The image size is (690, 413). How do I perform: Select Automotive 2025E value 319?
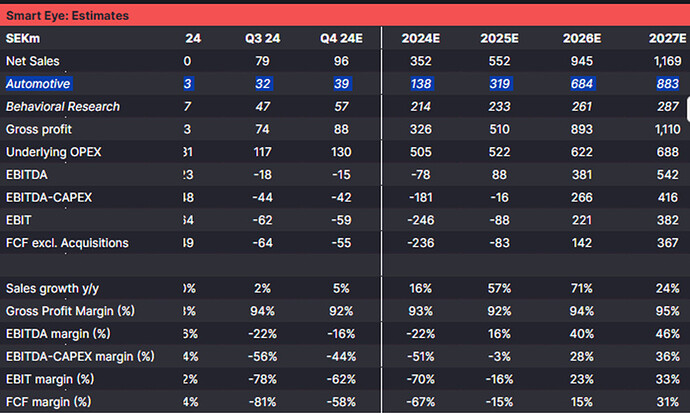coord(499,84)
